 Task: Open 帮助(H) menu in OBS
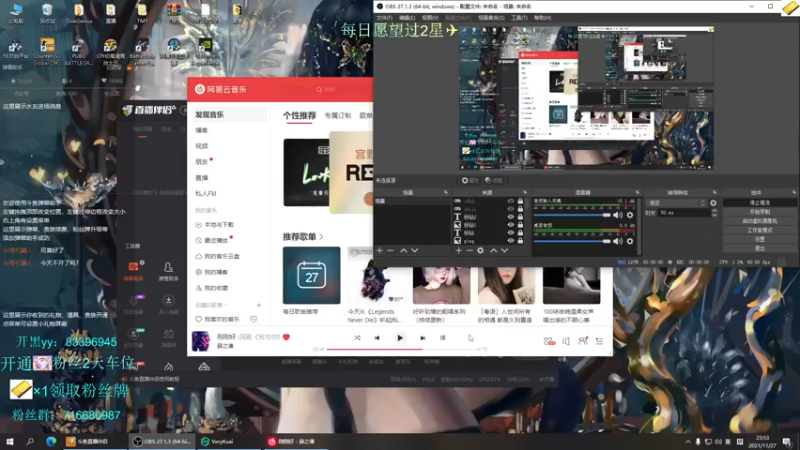(x=542, y=18)
